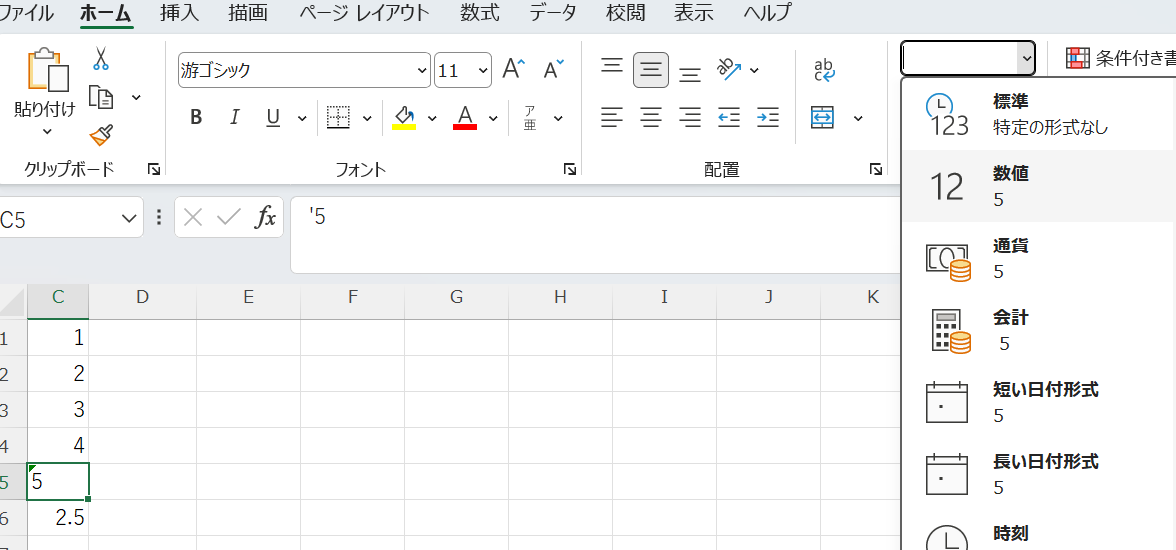Click the Conditional Formatting icon
Image resolution: width=1176 pixels, height=550 pixels.
[1076, 59]
